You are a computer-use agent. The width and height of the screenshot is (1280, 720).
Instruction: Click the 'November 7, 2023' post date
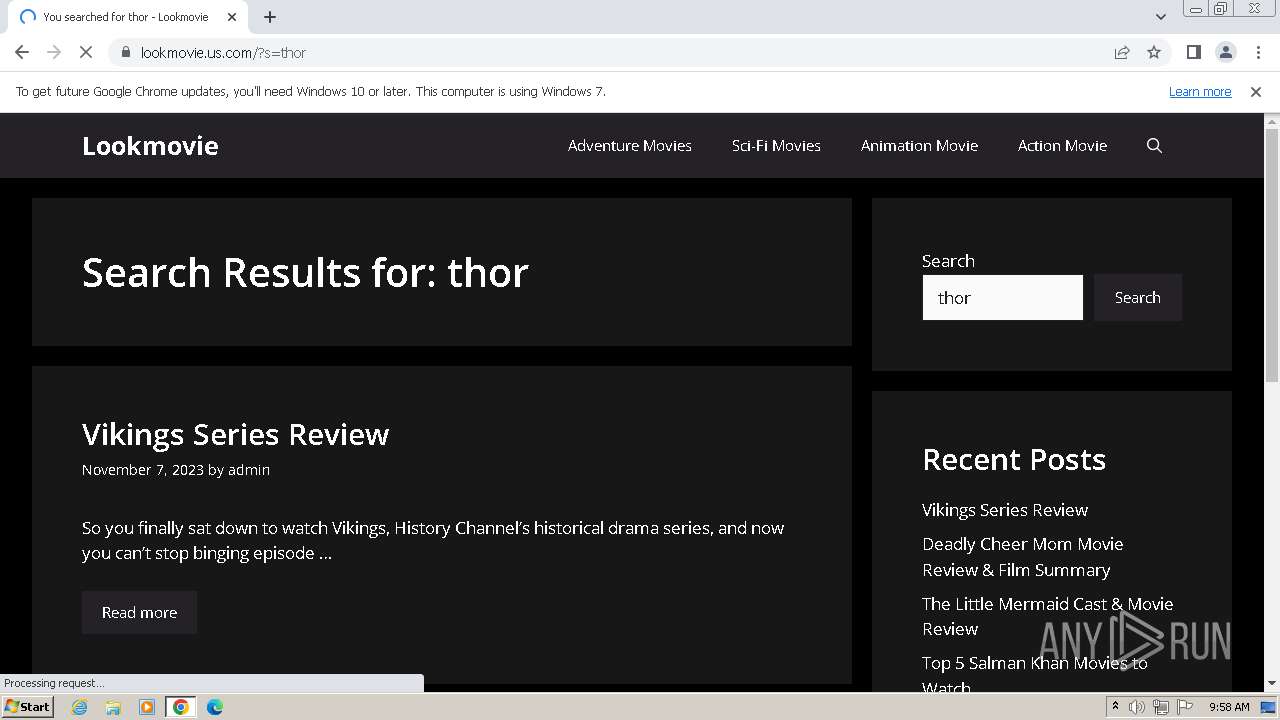click(x=143, y=469)
